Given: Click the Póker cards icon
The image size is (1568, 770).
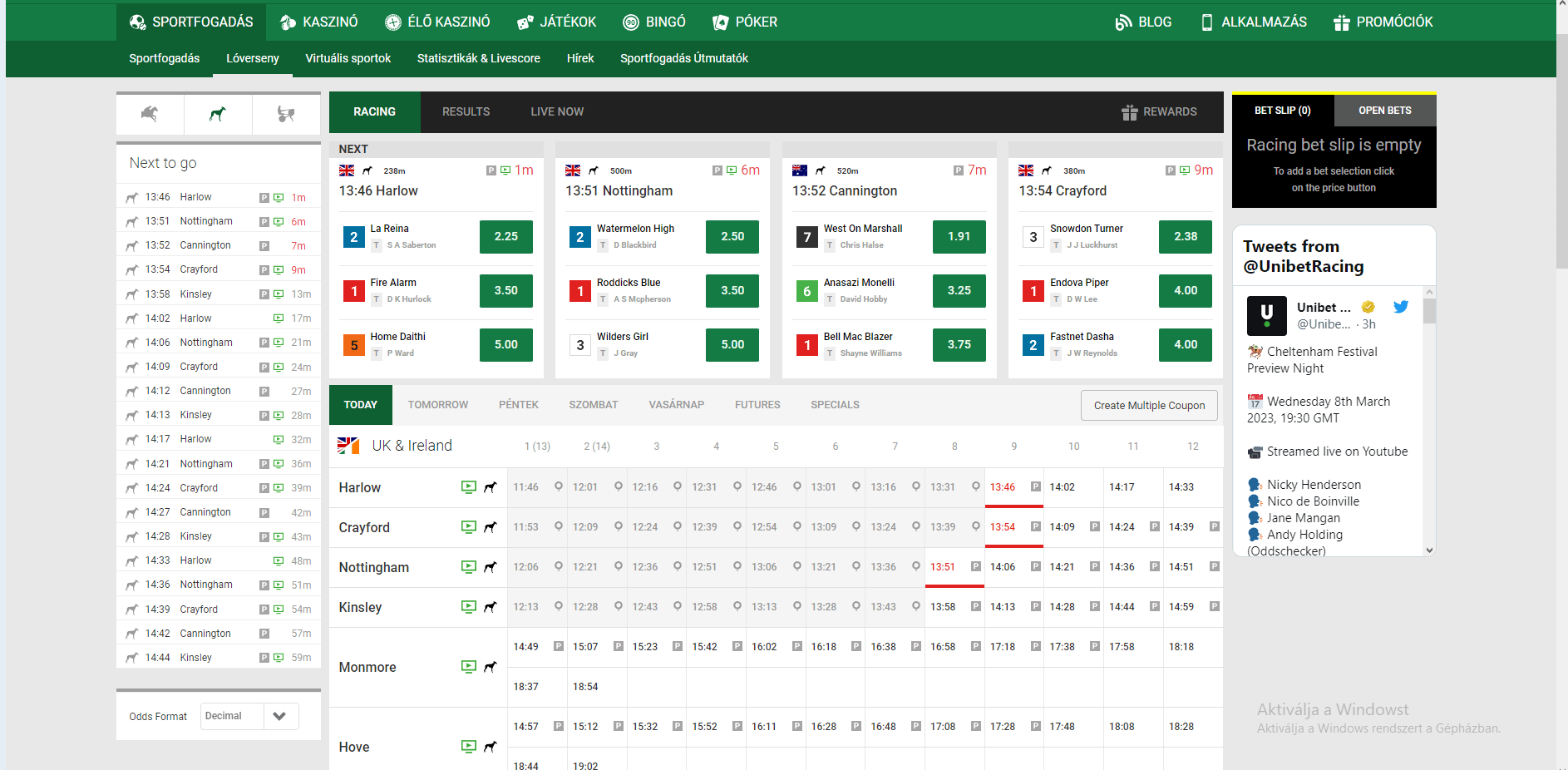Looking at the screenshot, I should [x=721, y=22].
